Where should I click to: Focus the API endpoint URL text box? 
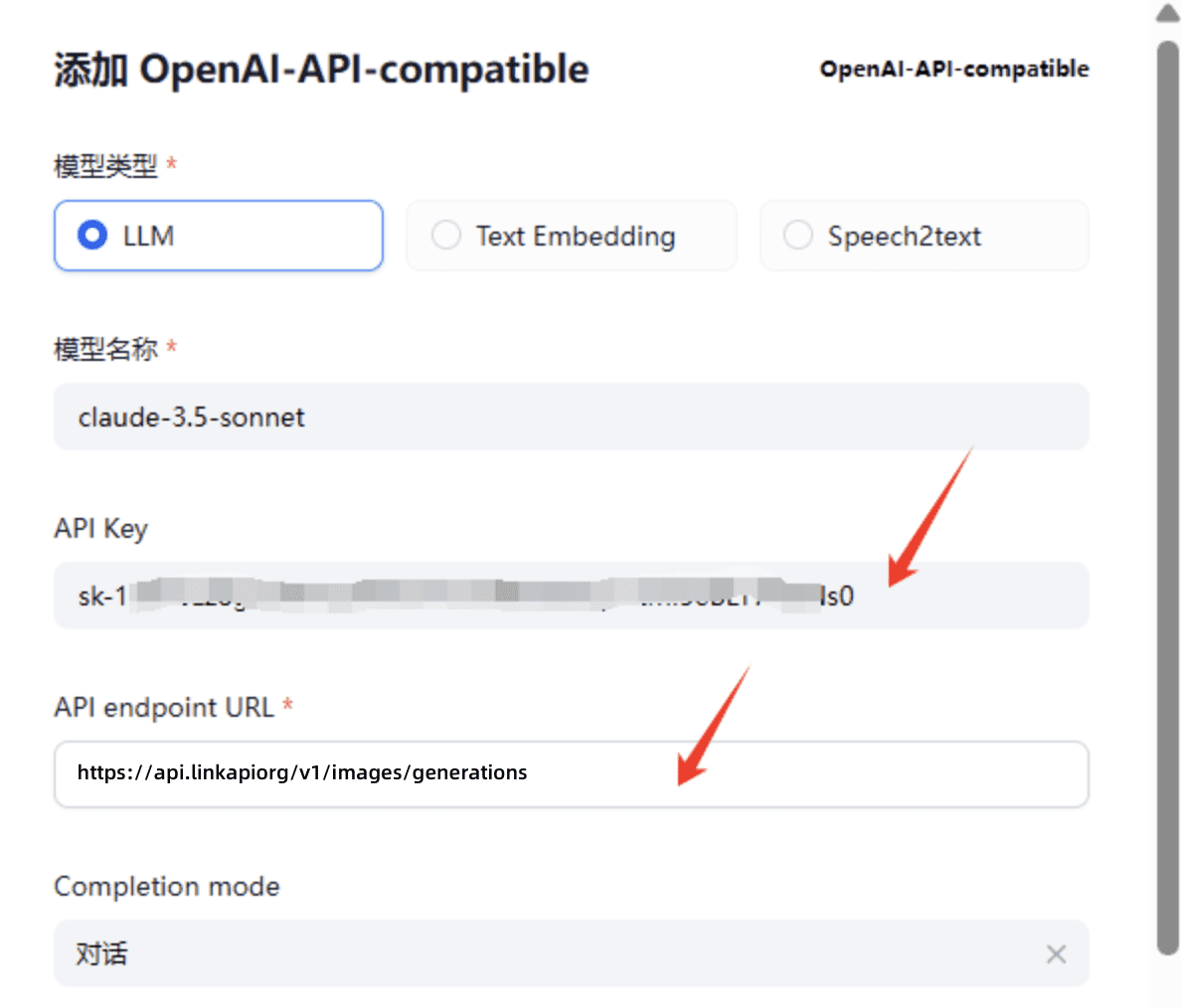click(x=571, y=773)
